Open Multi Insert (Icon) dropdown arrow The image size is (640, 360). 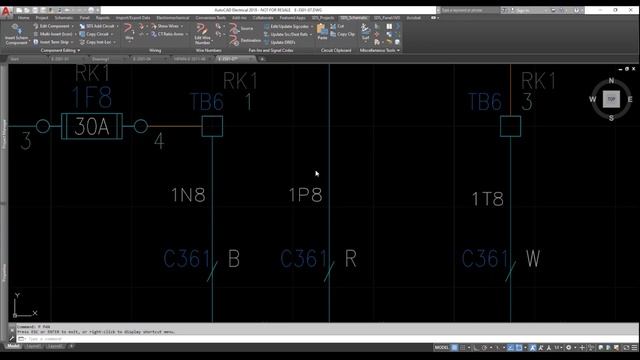75,34
